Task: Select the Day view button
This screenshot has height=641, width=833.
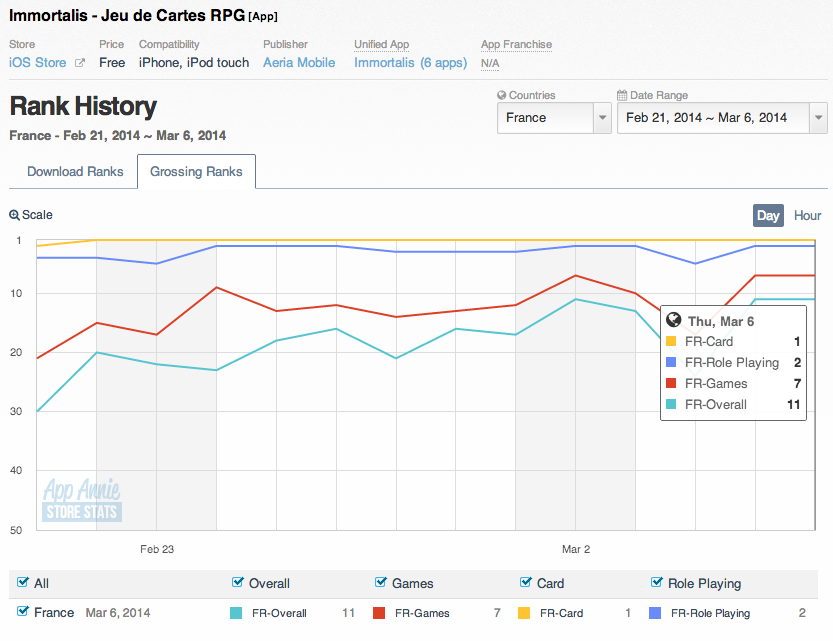Action: pyautogui.click(x=768, y=216)
